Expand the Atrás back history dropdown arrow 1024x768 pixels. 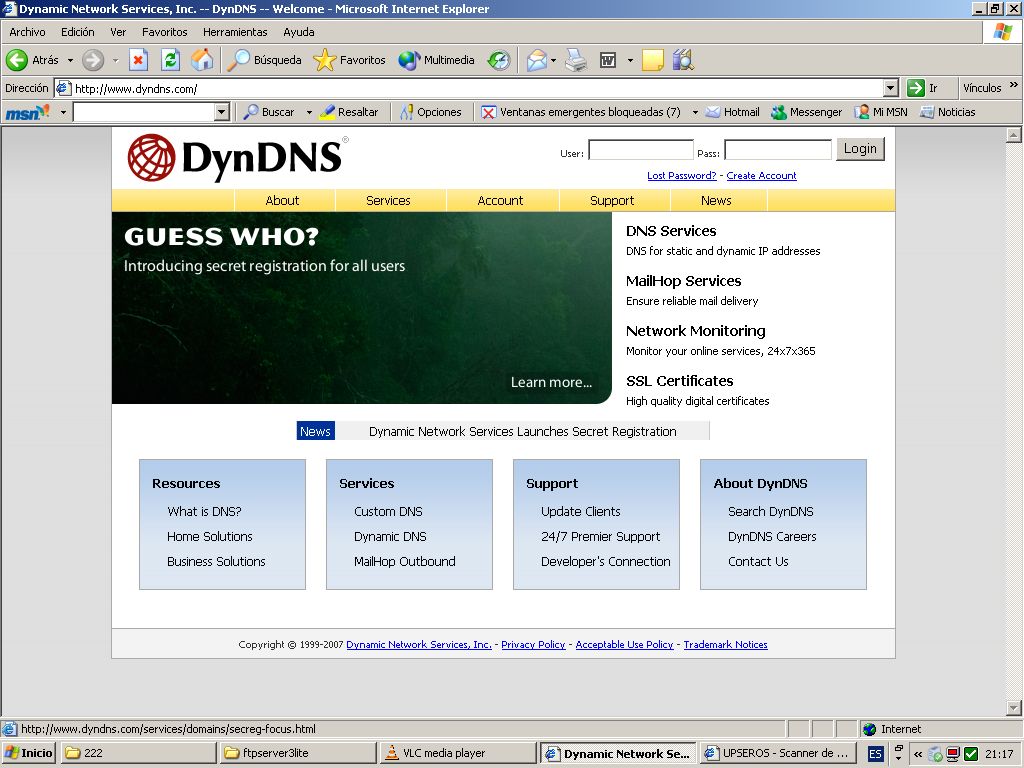(x=70, y=61)
